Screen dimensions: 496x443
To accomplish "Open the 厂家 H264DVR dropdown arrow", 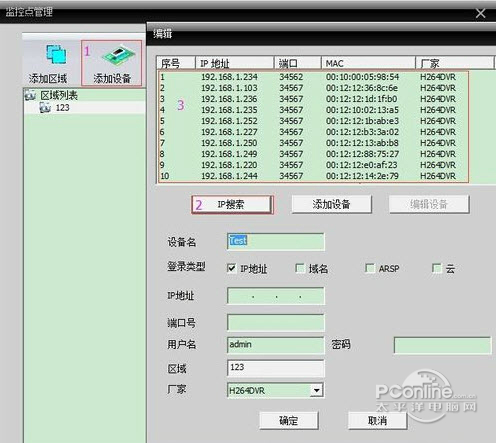I will [316, 390].
